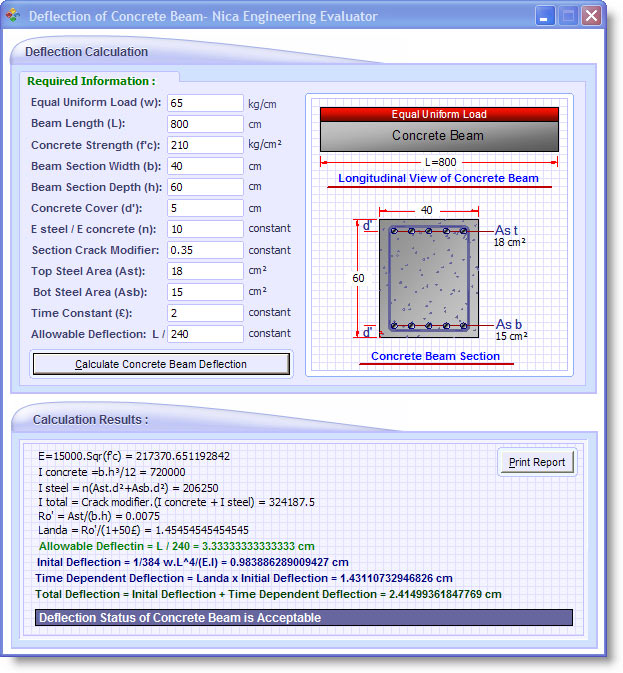
Task: Edit the Beam Section Depth (h) value
Action: coord(205,187)
